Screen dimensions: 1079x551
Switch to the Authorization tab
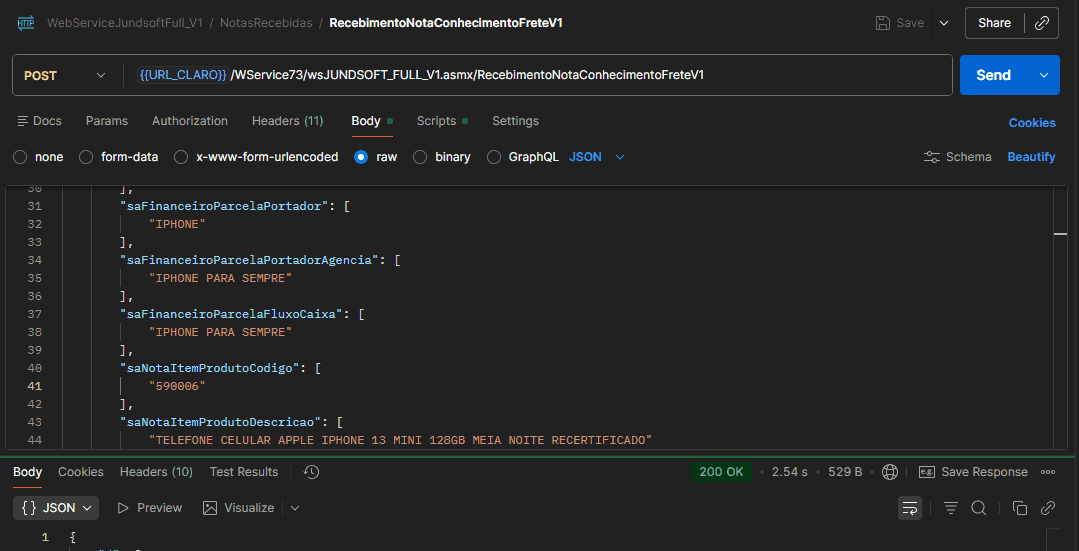[190, 121]
